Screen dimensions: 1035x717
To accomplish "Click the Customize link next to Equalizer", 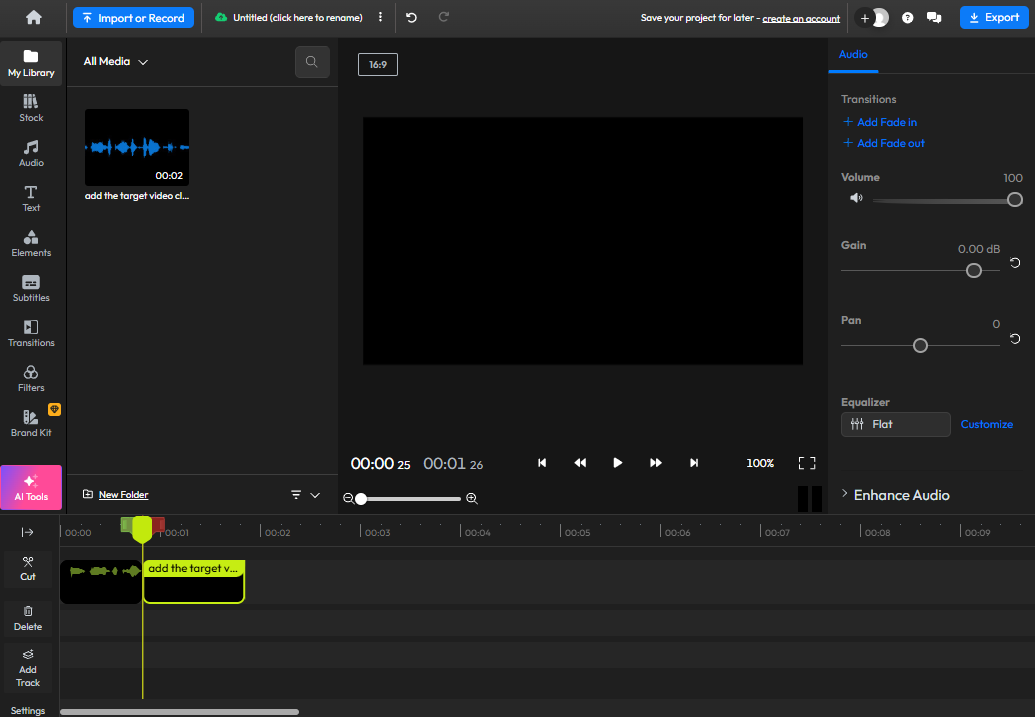I will (x=986, y=424).
